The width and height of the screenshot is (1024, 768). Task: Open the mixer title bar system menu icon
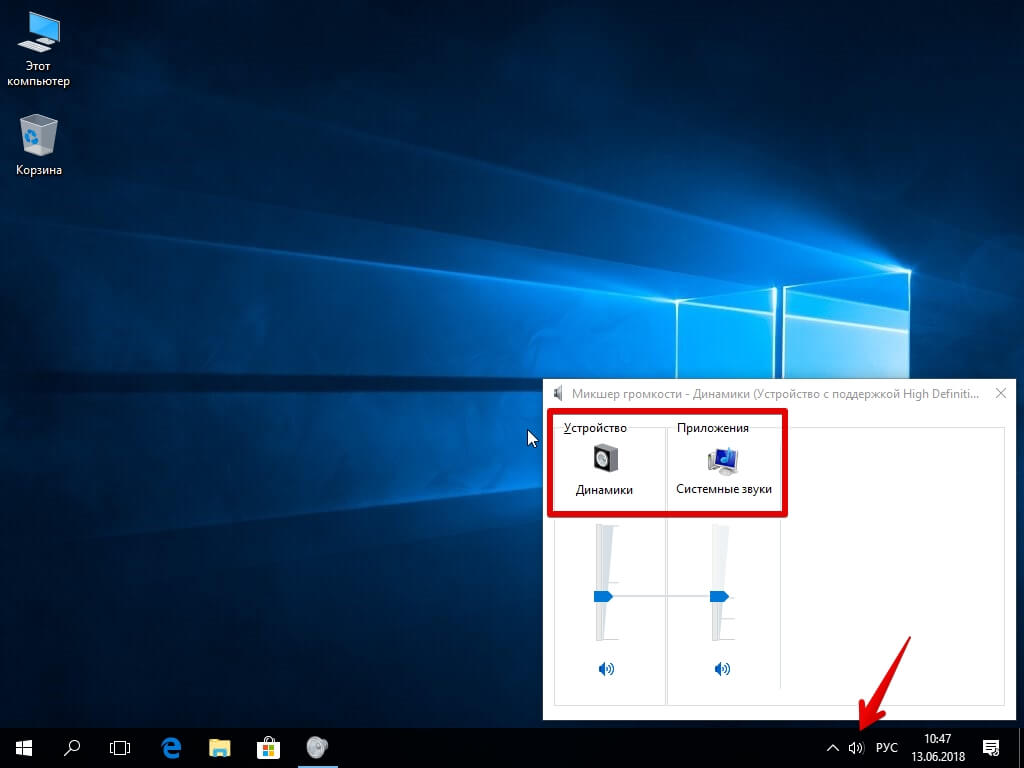(x=558, y=394)
